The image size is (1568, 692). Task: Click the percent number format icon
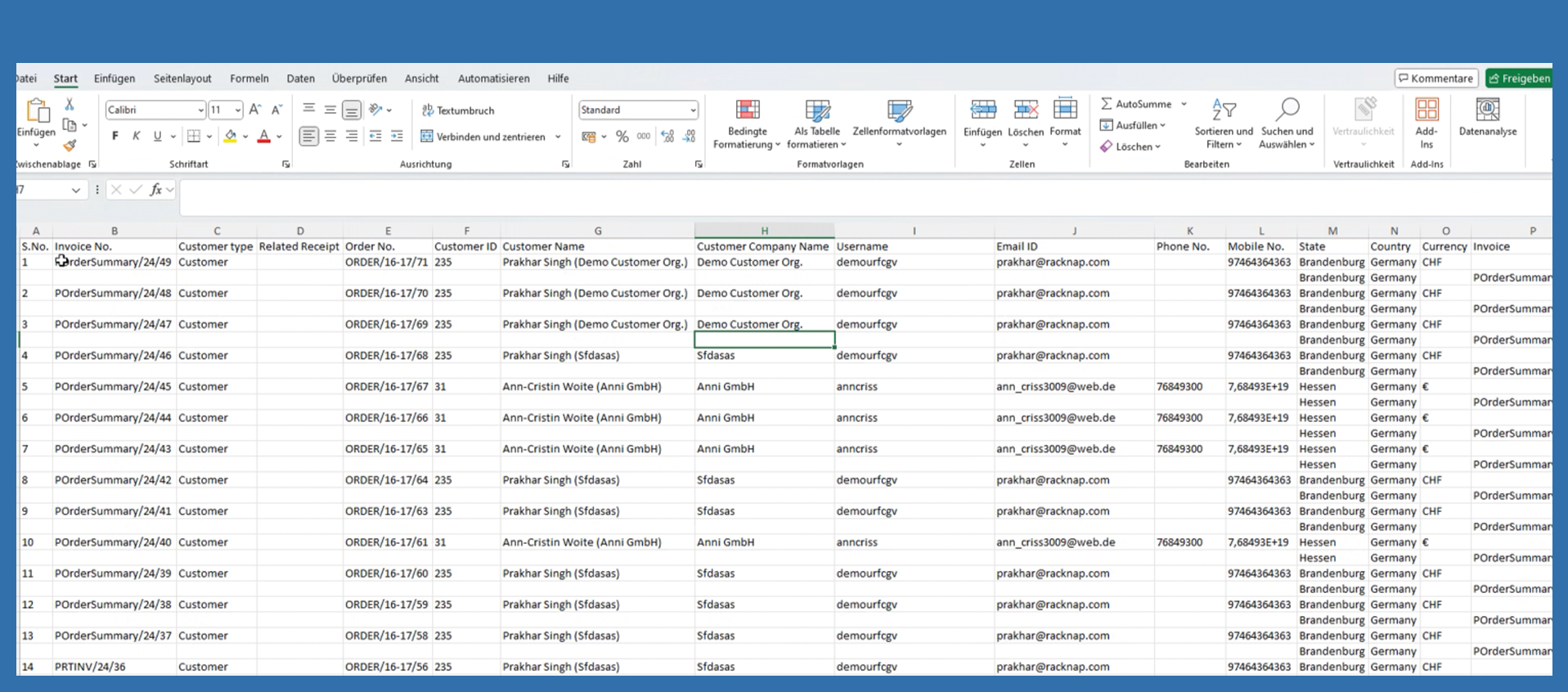click(x=622, y=137)
